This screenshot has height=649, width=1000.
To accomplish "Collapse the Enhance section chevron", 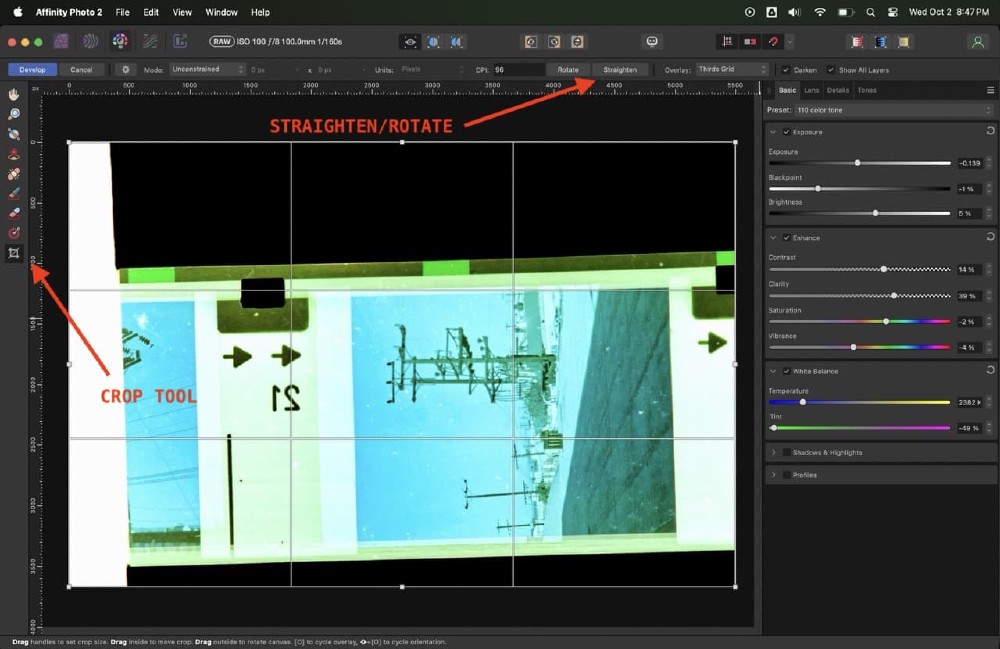I will coord(773,238).
